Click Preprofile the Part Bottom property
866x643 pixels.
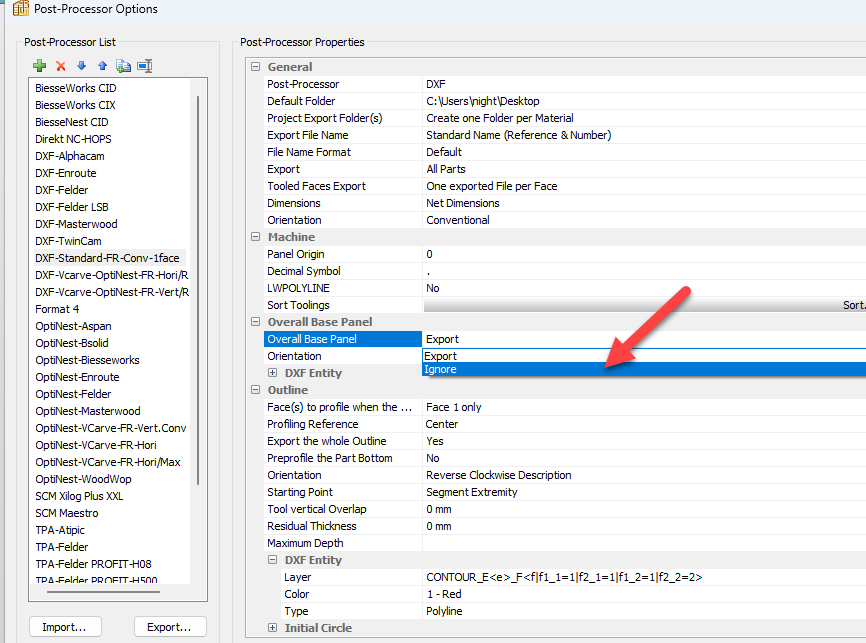coord(330,458)
